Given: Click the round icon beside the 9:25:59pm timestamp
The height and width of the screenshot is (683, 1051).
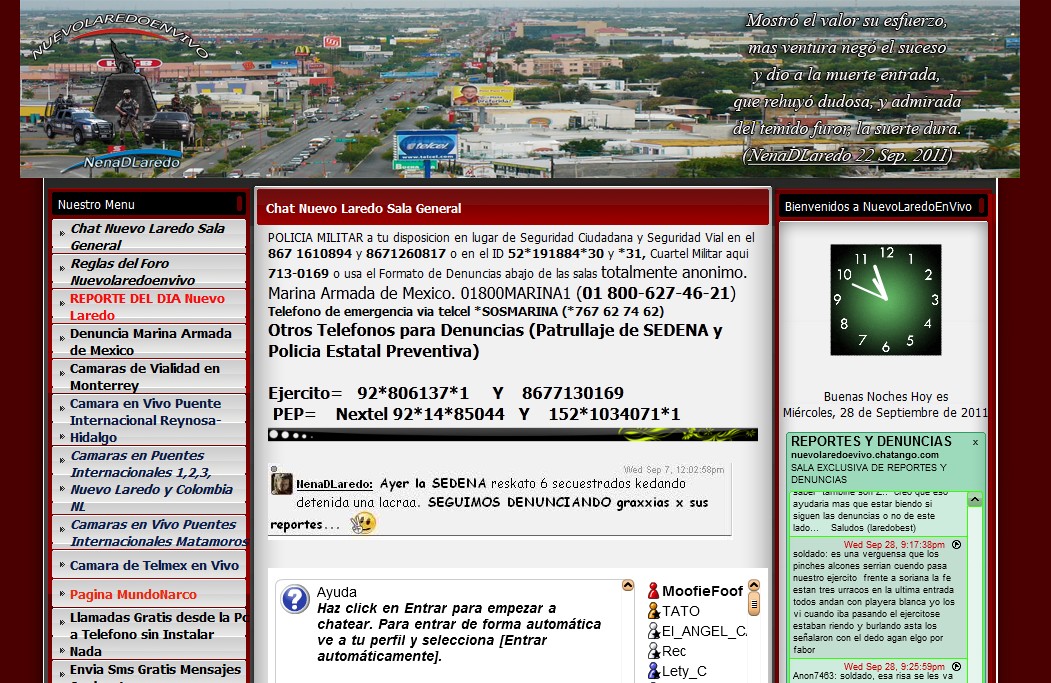Looking at the screenshot, I should tap(957, 667).
